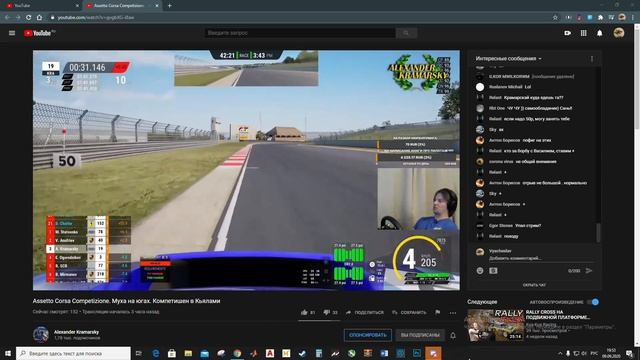
Task: Click the «Вы подписаны» subscribed button
Action: point(420,335)
